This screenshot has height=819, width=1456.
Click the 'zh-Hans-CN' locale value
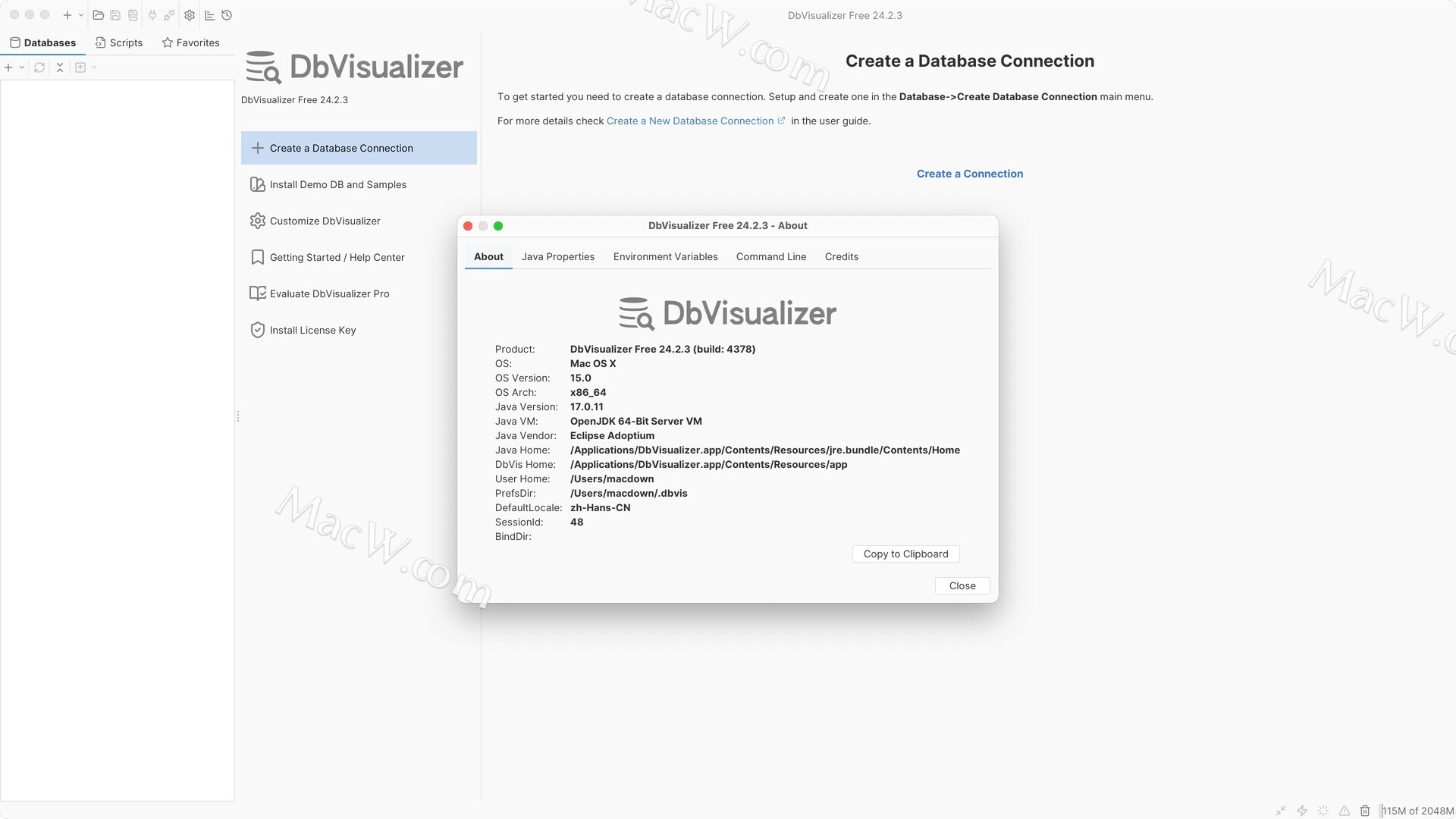[x=600, y=507]
